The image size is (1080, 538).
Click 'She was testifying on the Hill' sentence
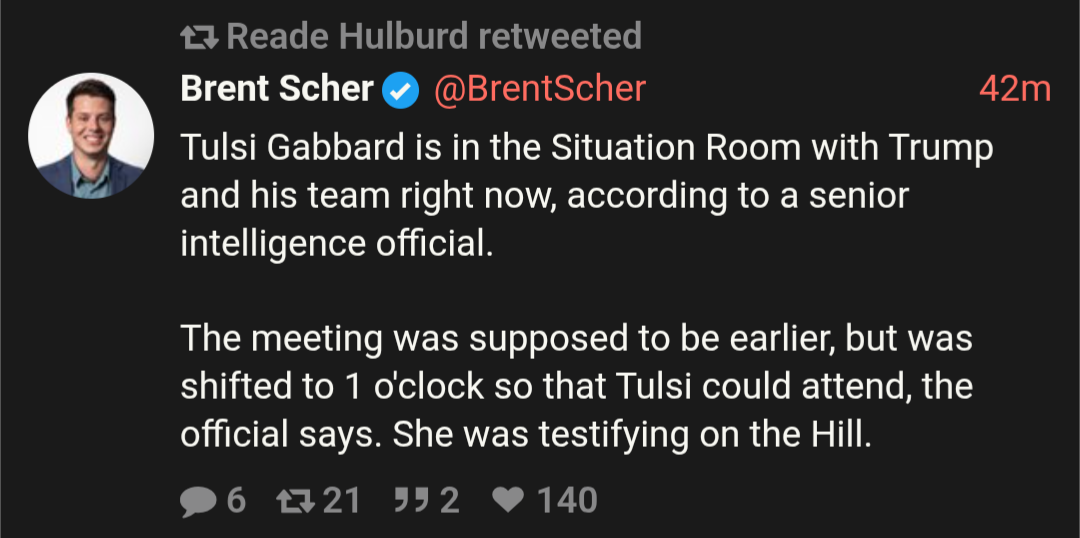(632, 435)
